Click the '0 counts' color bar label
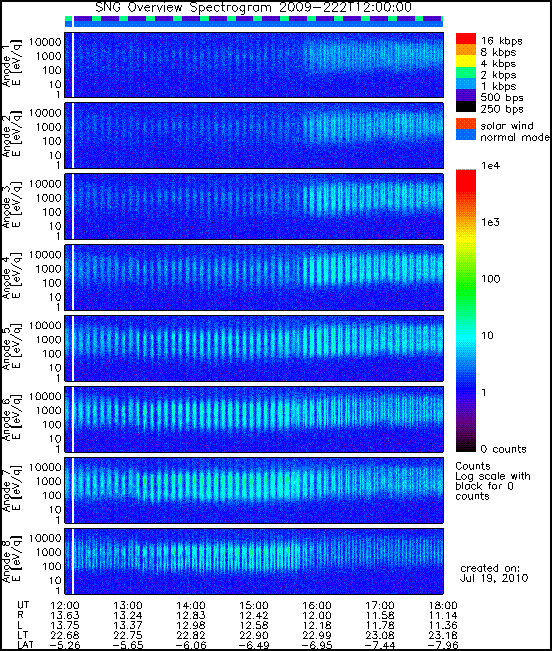The height and width of the screenshot is (651, 552). pyautogui.click(x=503, y=449)
